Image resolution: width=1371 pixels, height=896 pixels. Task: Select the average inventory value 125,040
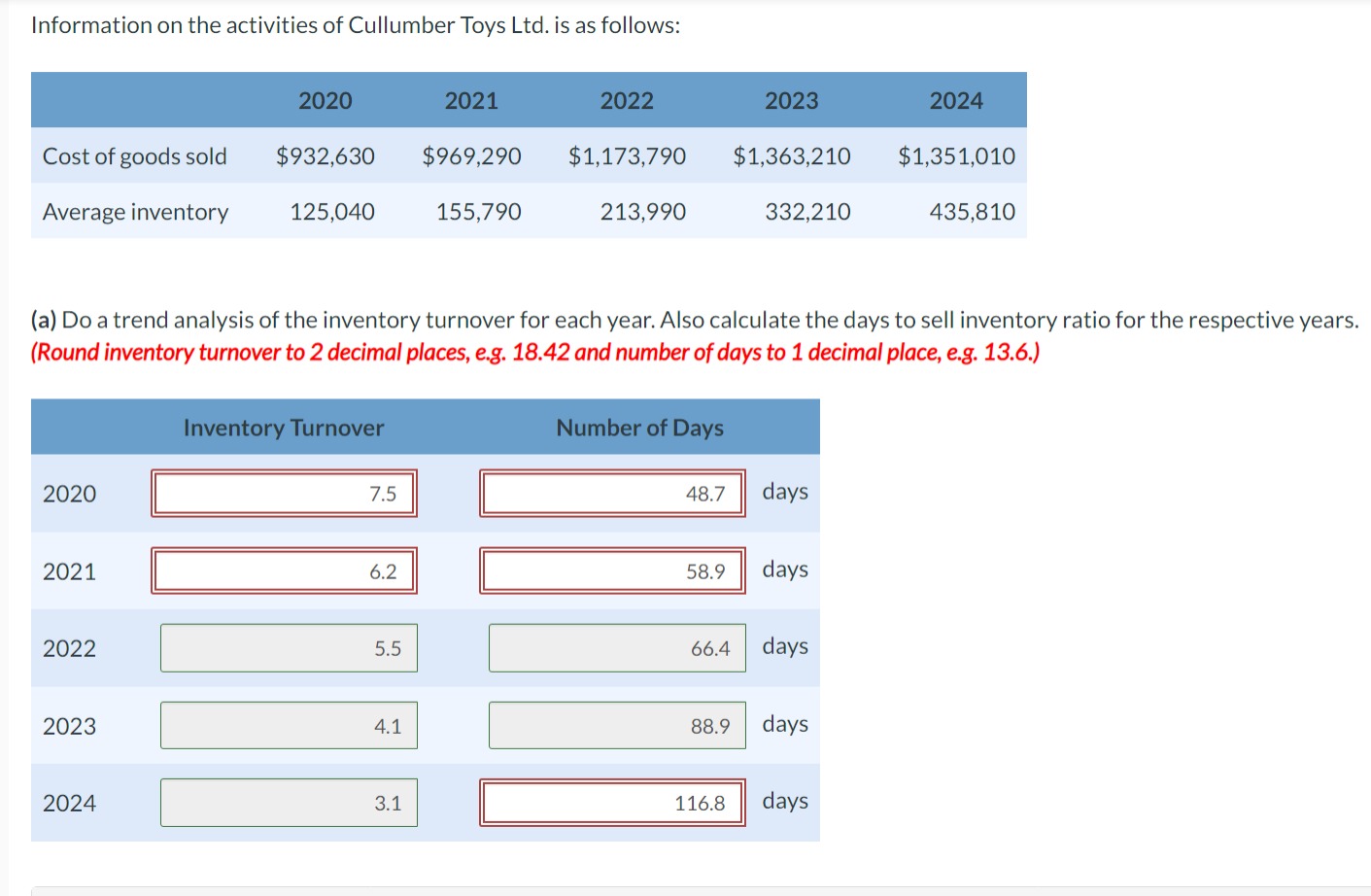tap(332, 212)
